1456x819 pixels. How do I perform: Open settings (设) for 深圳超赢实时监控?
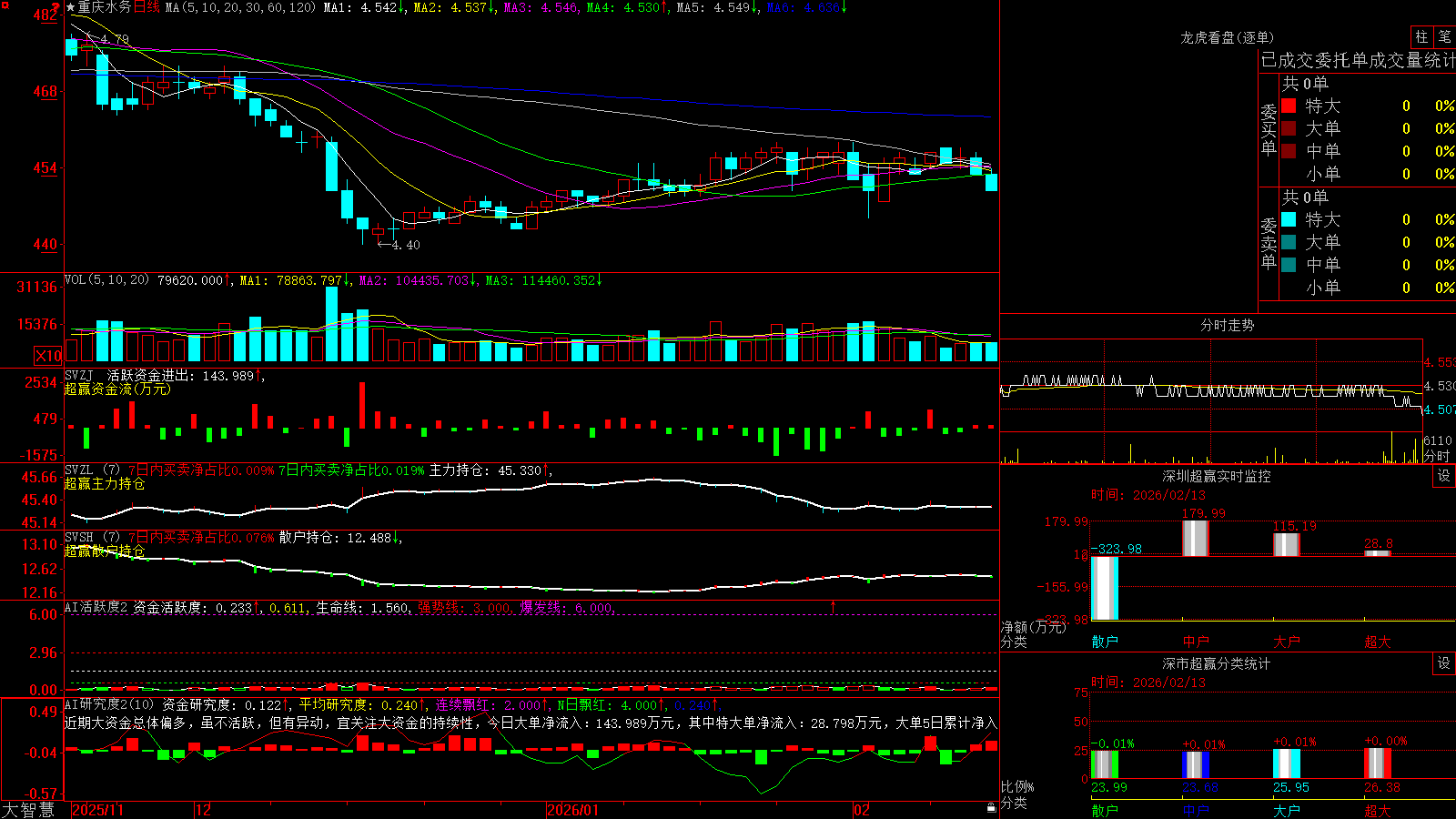tap(1444, 476)
